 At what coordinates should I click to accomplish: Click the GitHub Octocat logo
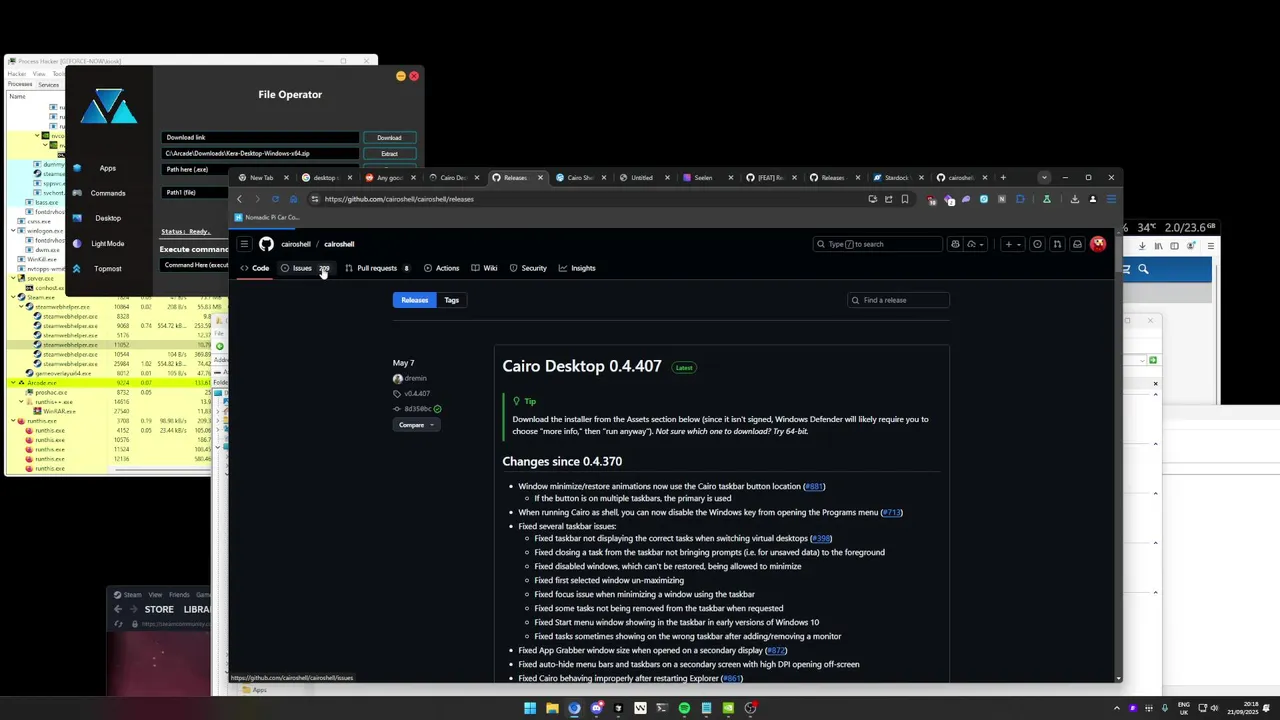click(266, 244)
